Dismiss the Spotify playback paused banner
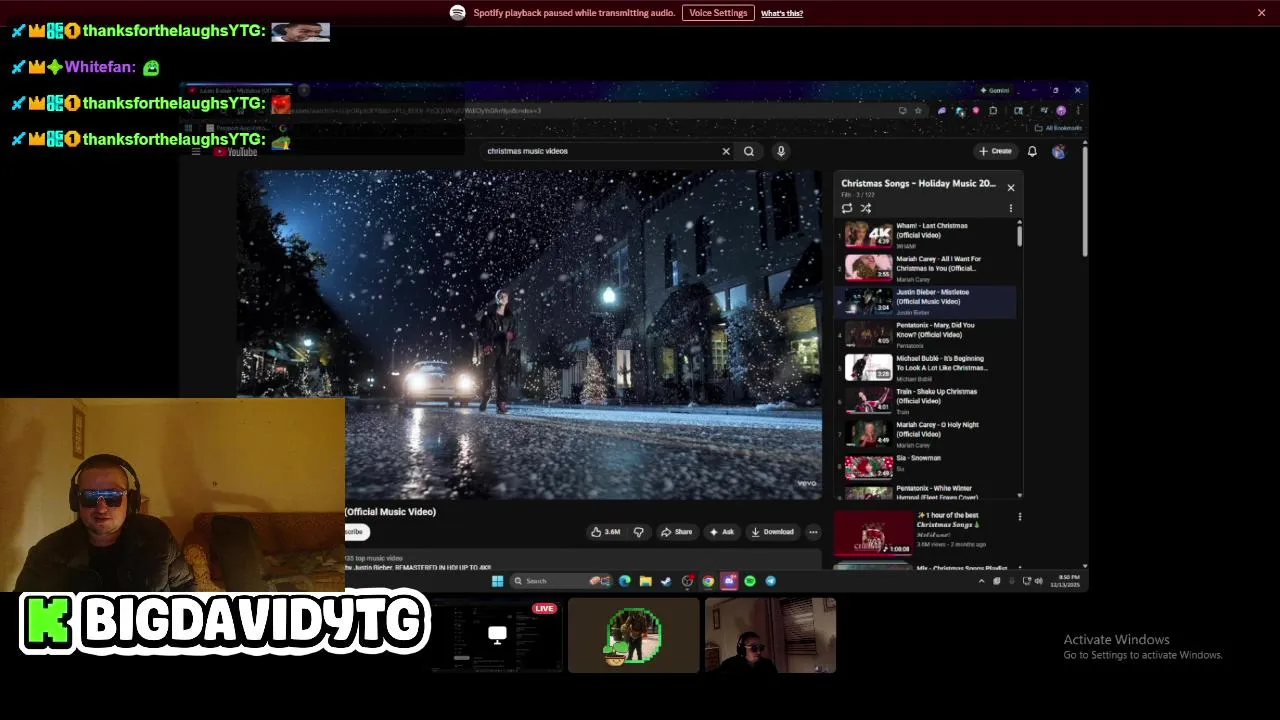Image resolution: width=1280 pixels, height=720 pixels. point(1261,13)
